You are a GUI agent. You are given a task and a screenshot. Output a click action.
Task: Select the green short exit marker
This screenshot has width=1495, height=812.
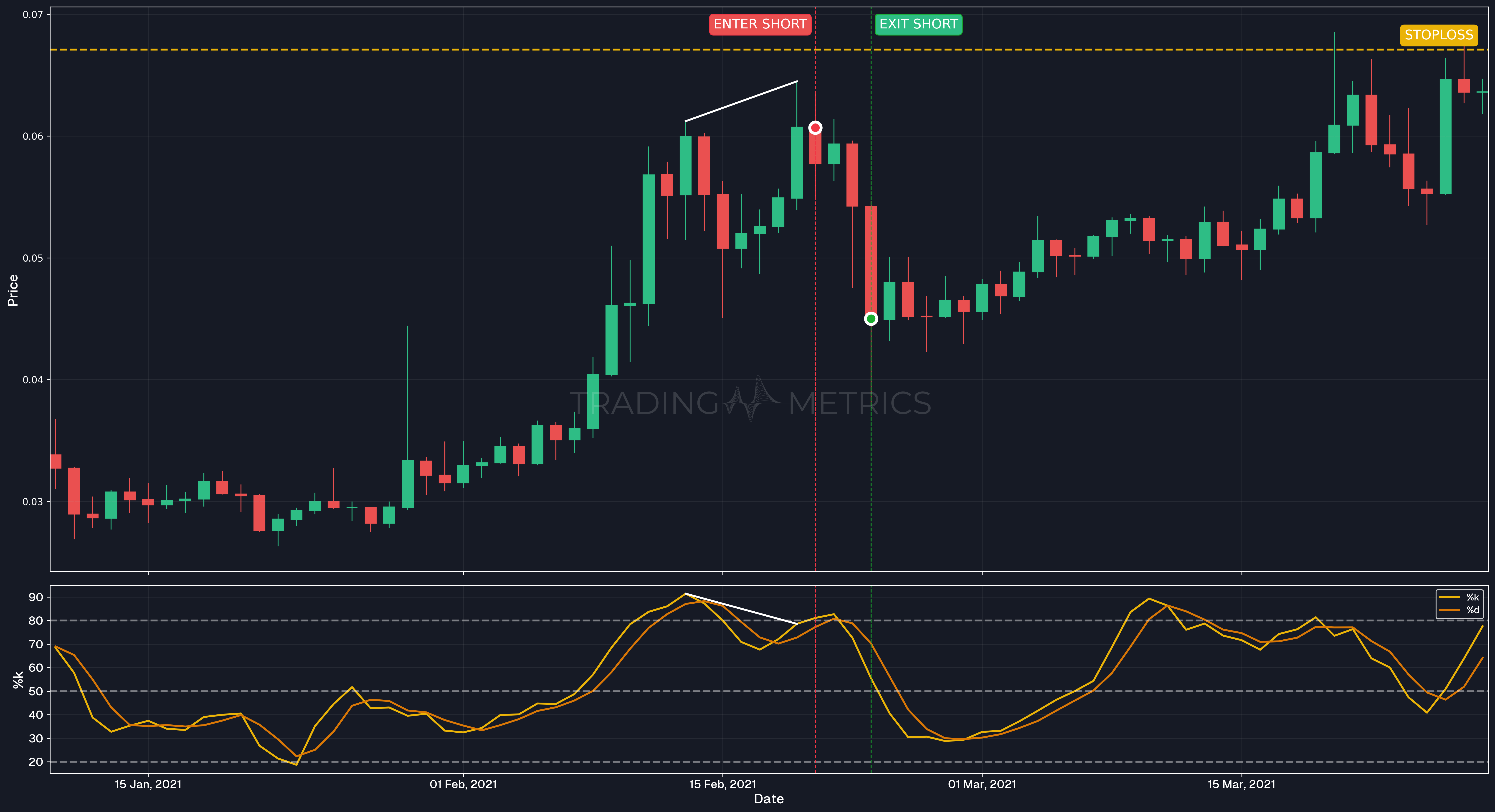[871, 318]
